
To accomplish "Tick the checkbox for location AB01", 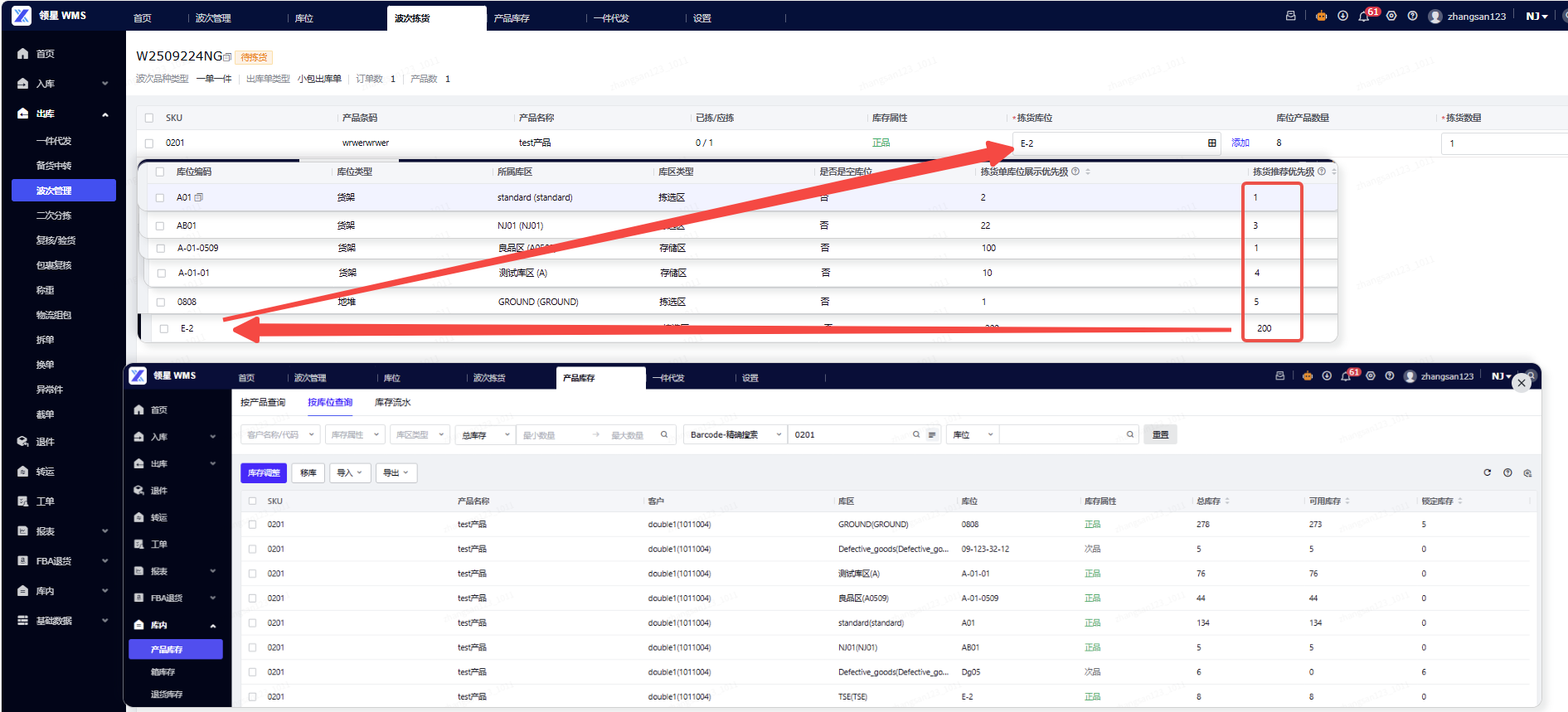I will pos(160,225).
